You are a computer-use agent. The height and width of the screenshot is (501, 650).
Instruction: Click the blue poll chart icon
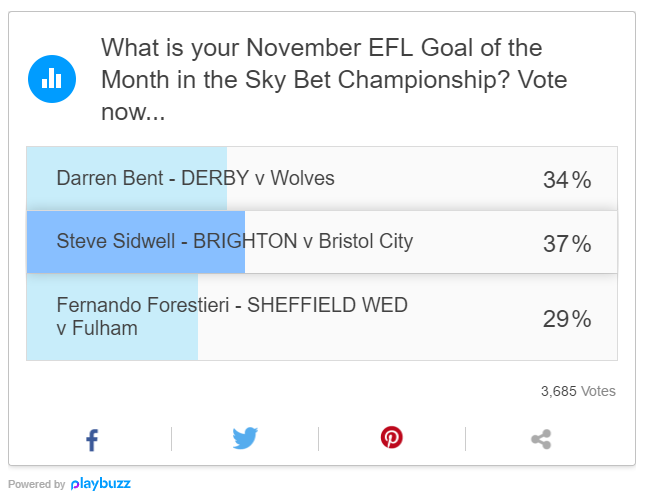point(52,79)
